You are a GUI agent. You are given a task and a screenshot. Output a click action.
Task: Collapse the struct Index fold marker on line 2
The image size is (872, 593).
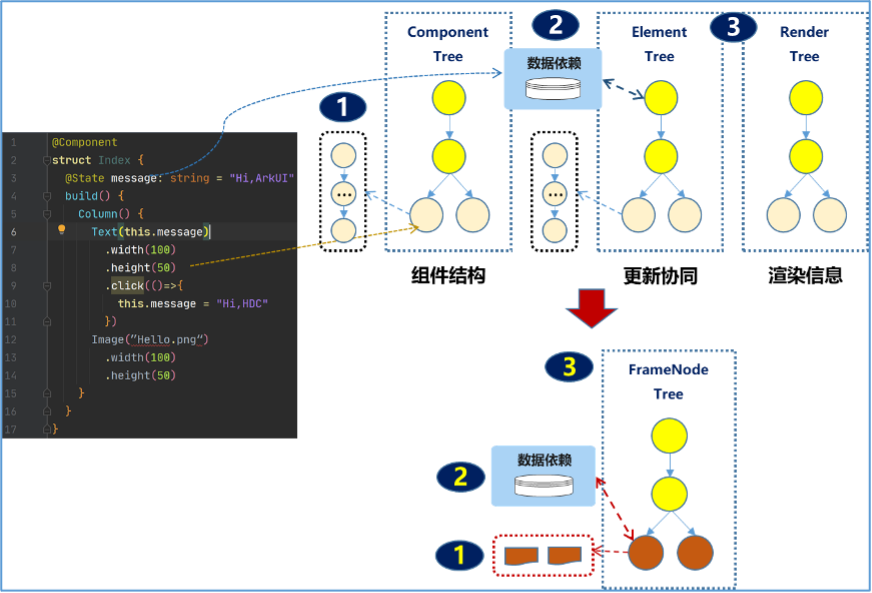(47, 160)
